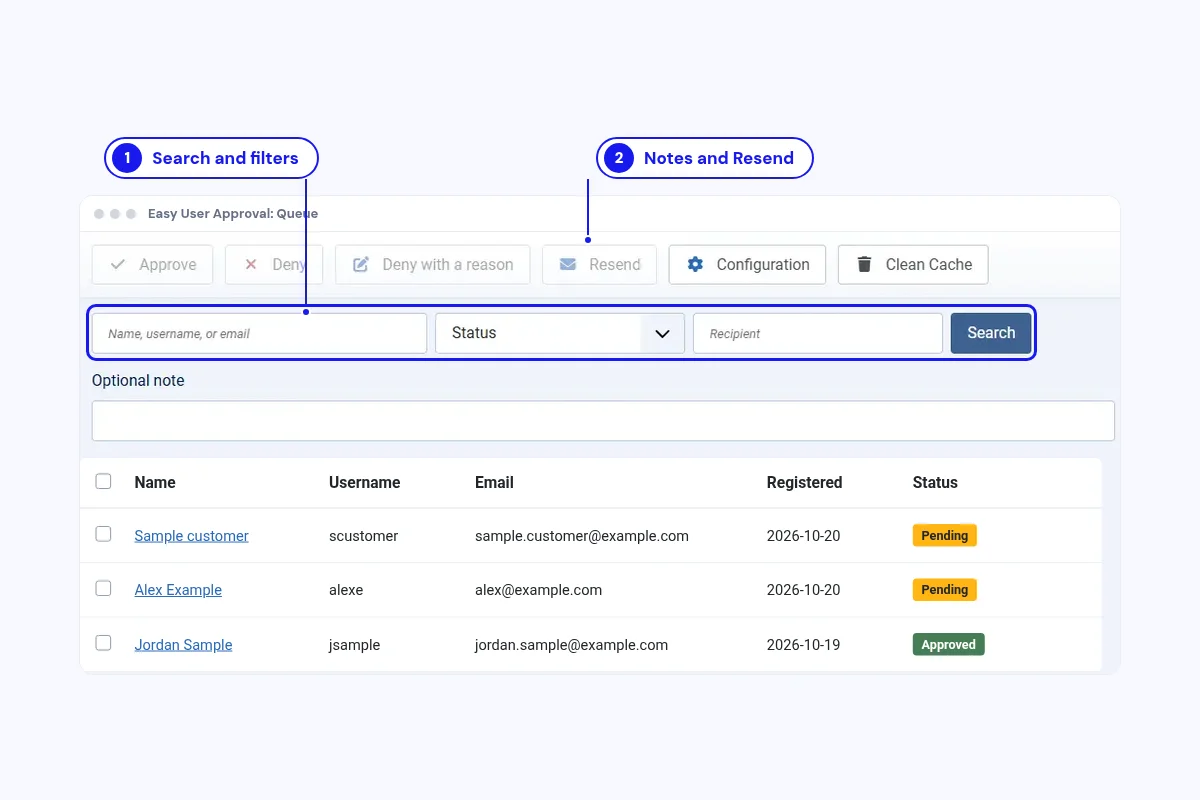
Task: Click the Username column header
Action: pyautogui.click(x=364, y=482)
